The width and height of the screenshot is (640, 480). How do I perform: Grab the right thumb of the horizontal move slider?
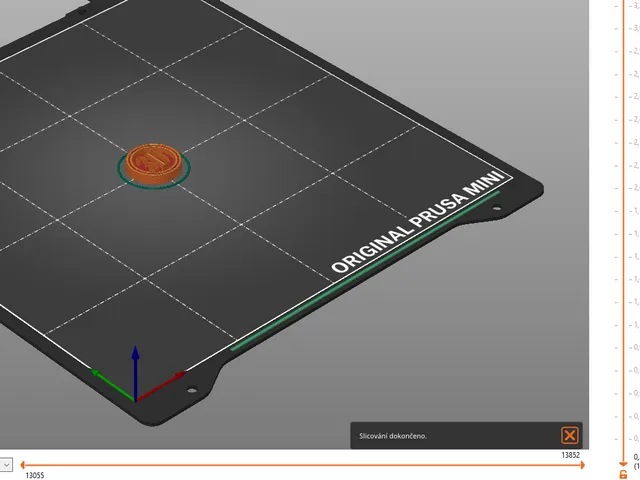582,464
